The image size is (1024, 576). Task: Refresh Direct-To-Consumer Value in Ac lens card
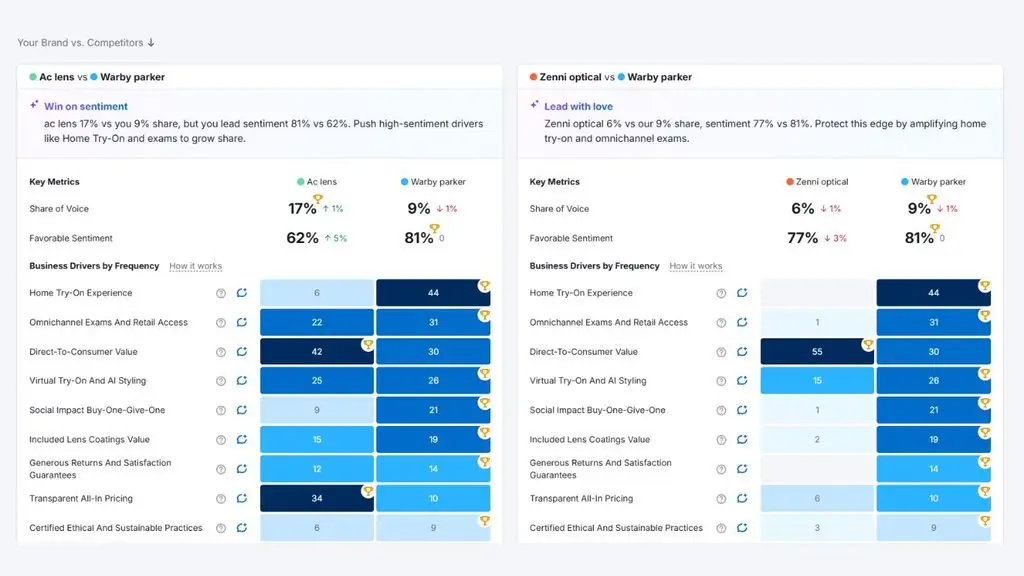242,352
